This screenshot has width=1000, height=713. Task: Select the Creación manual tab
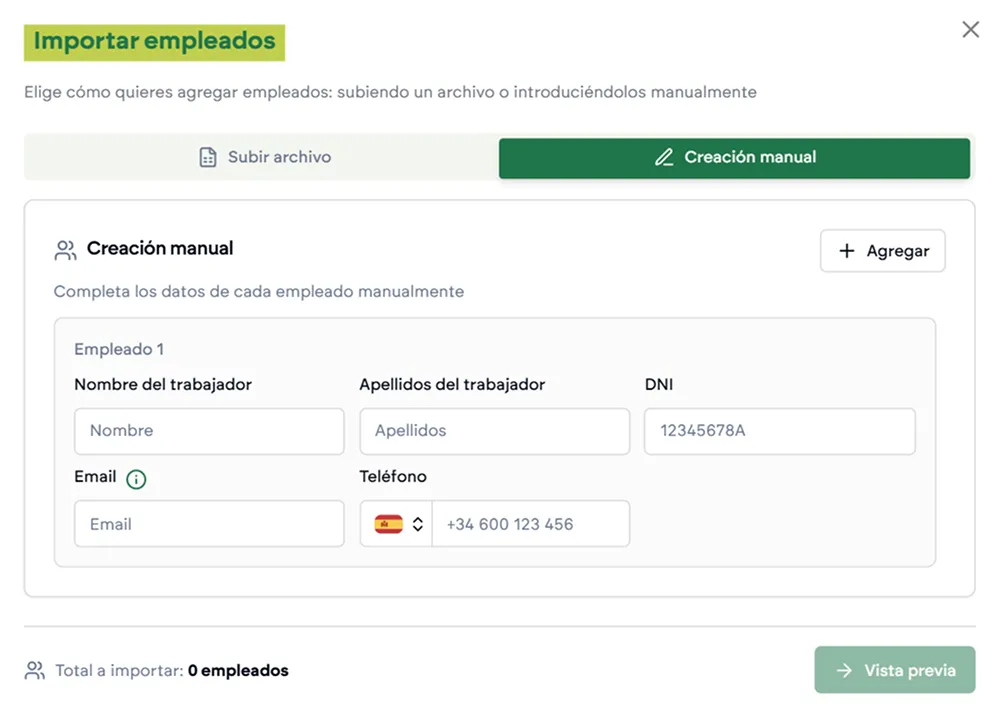click(x=735, y=157)
